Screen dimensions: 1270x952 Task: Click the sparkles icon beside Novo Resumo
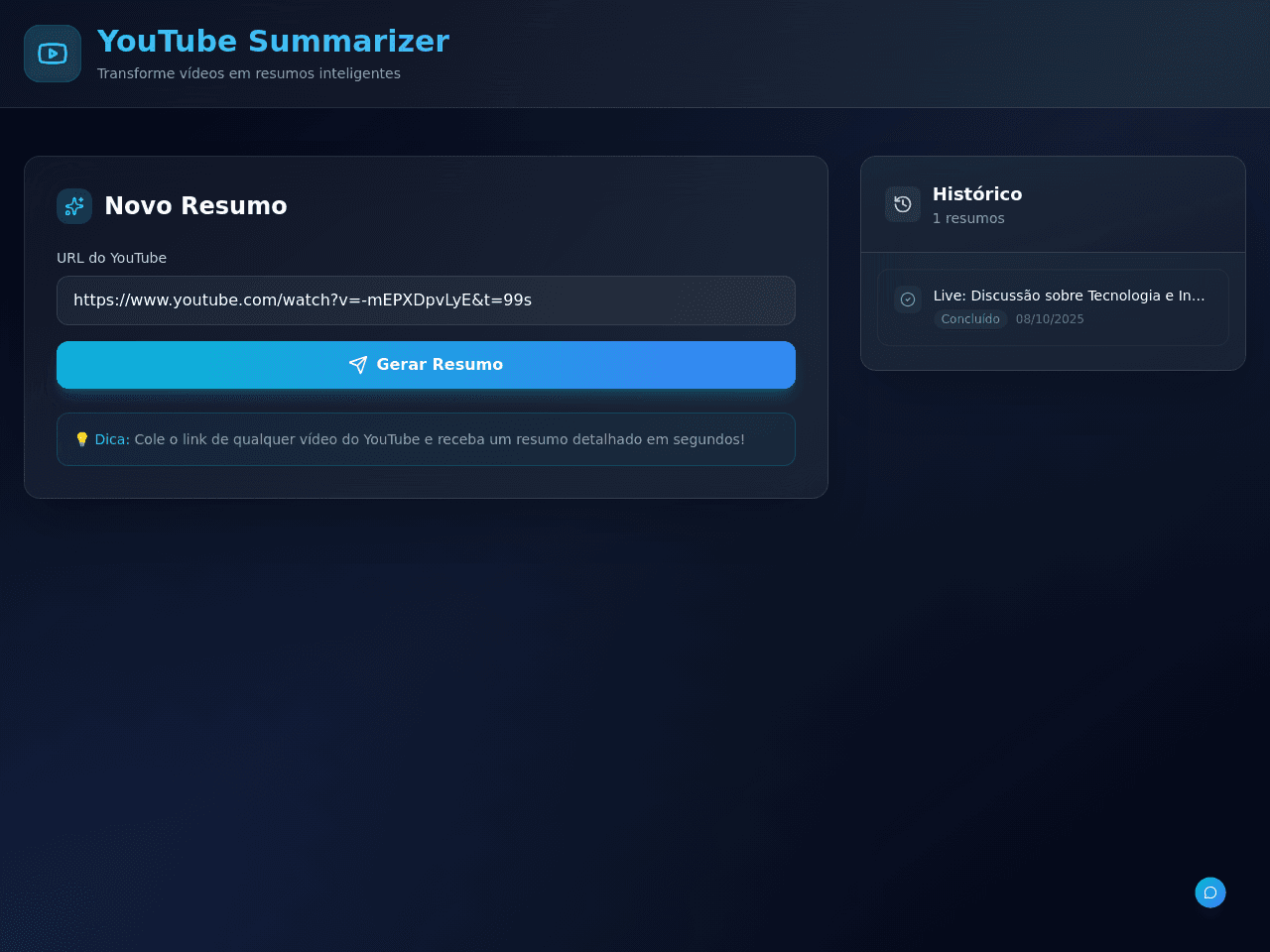click(74, 206)
